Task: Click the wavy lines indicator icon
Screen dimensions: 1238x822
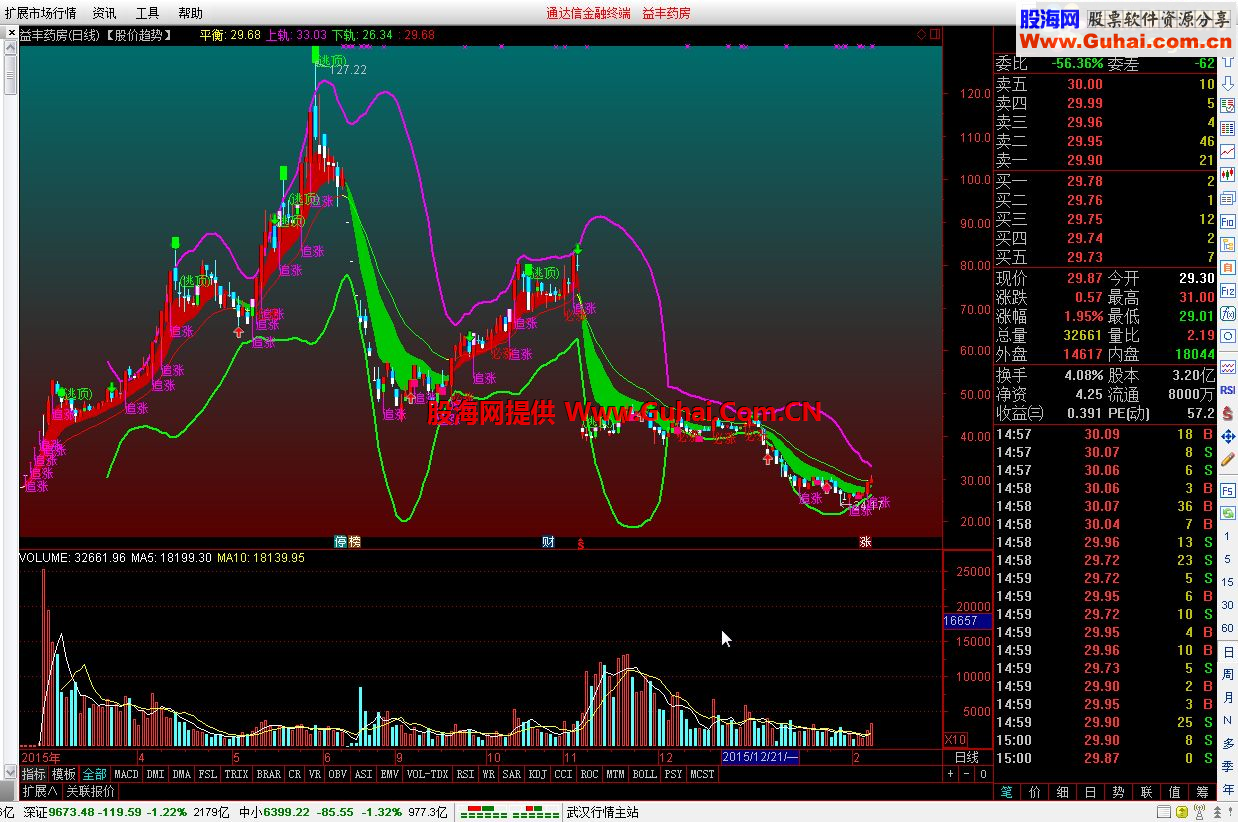Action: (1227, 369)
